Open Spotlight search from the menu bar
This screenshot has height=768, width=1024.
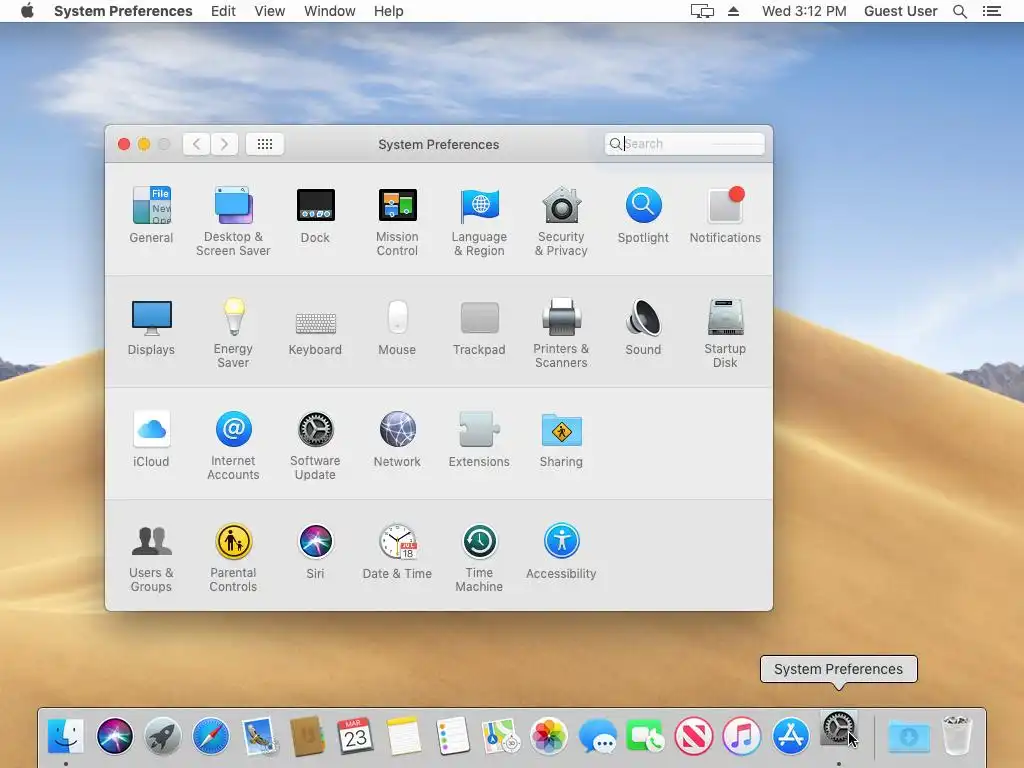coord(960,11)
